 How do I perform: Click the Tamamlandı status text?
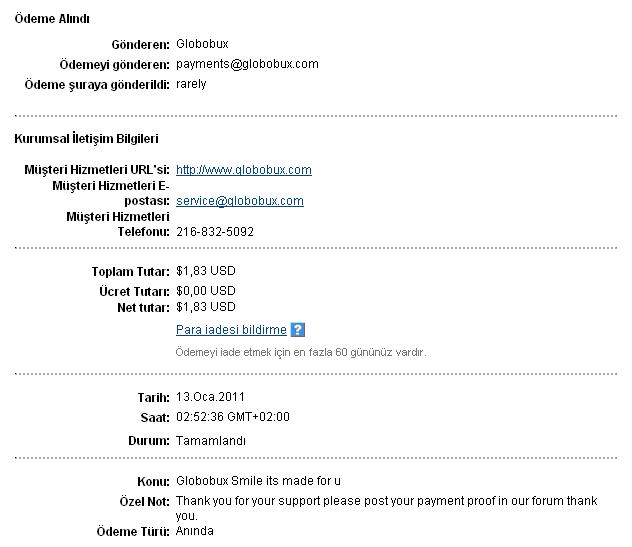click(x=210, y=441)
